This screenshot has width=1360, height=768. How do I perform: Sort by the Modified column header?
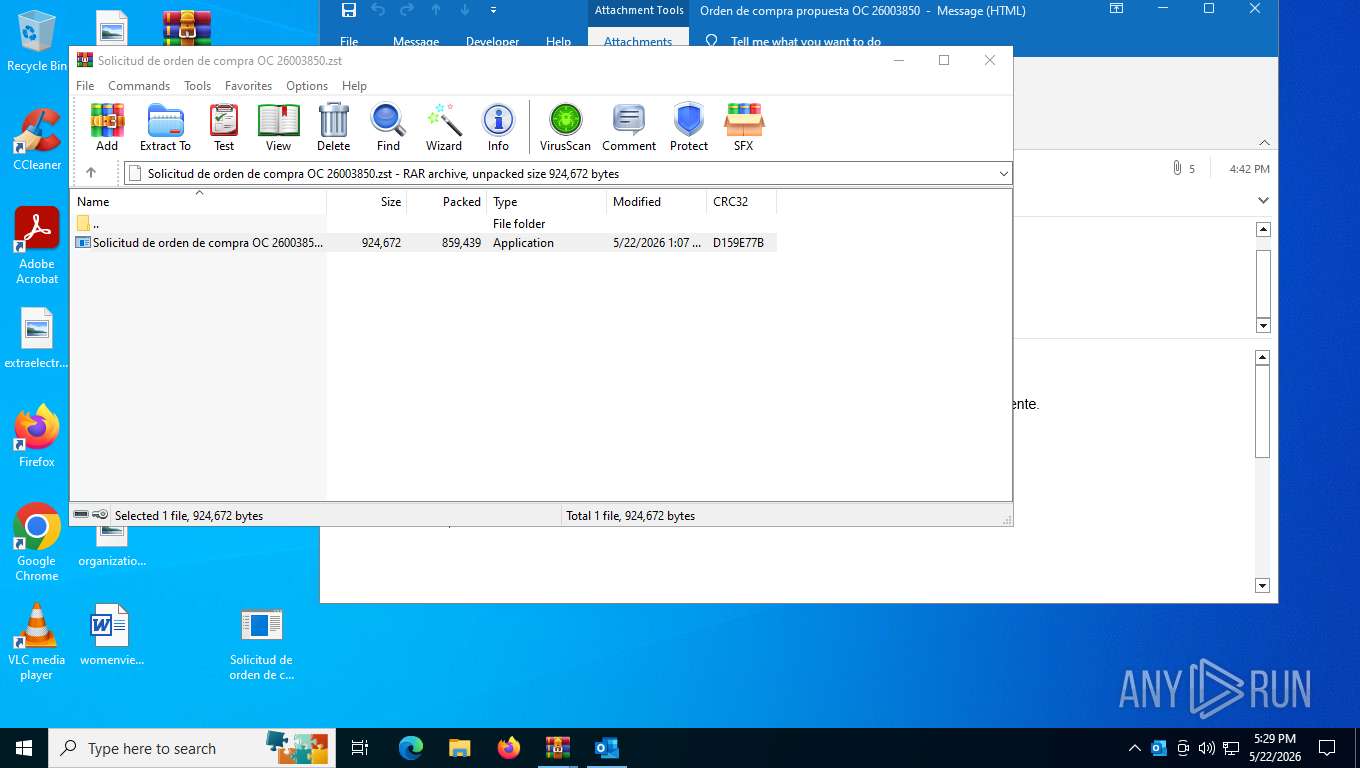[656, 201]
